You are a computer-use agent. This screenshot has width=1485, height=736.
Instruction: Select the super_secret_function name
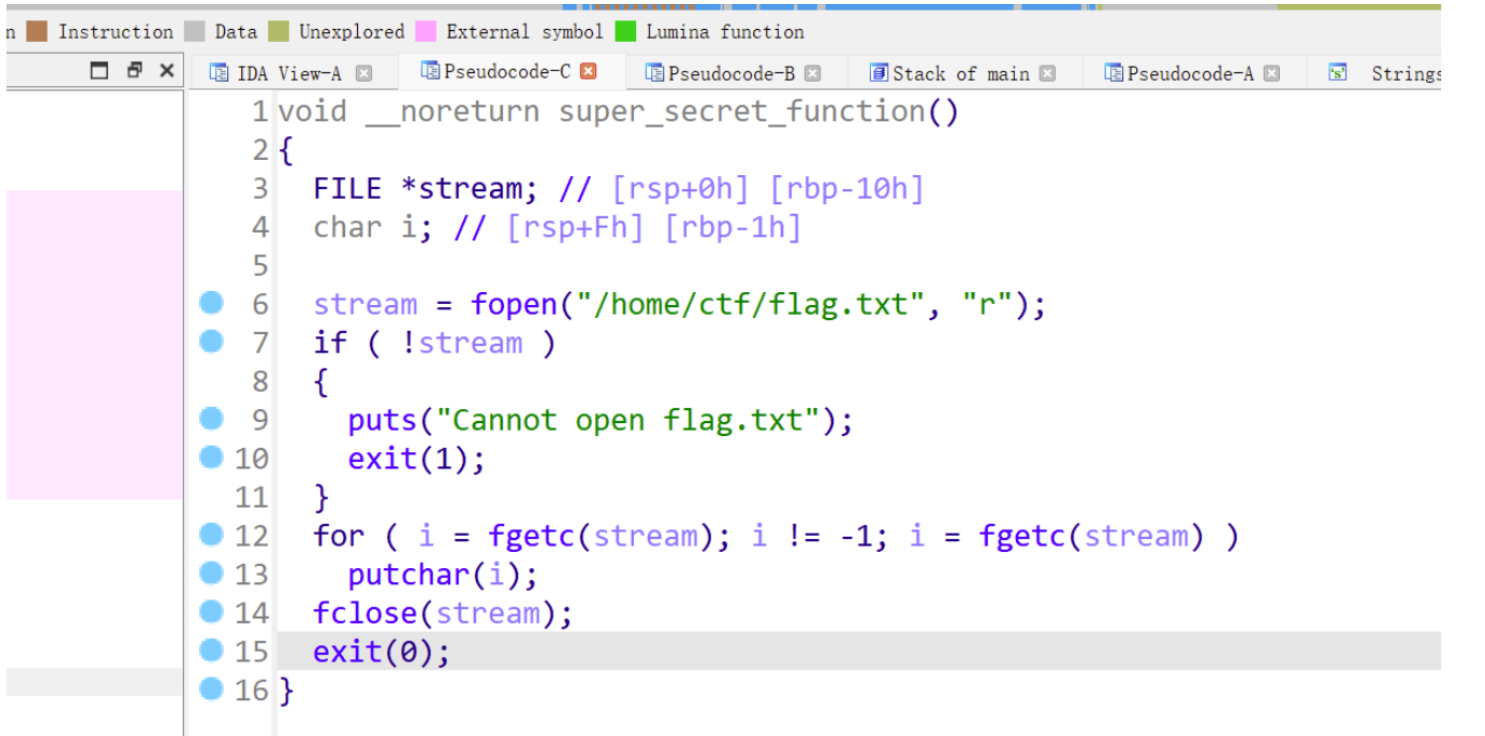pyautogui.click(x=743, y=112)
